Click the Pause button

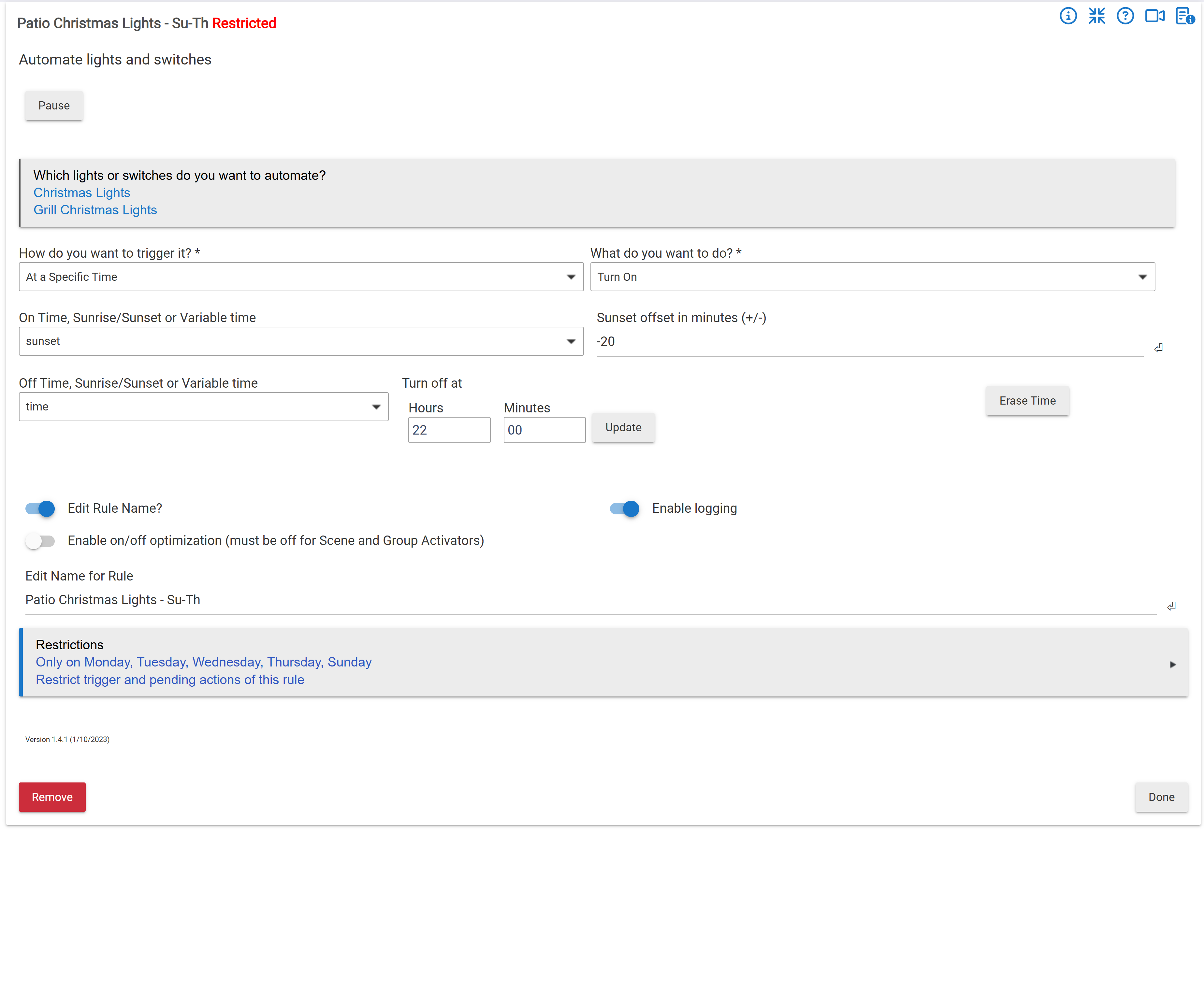[54, 106]
